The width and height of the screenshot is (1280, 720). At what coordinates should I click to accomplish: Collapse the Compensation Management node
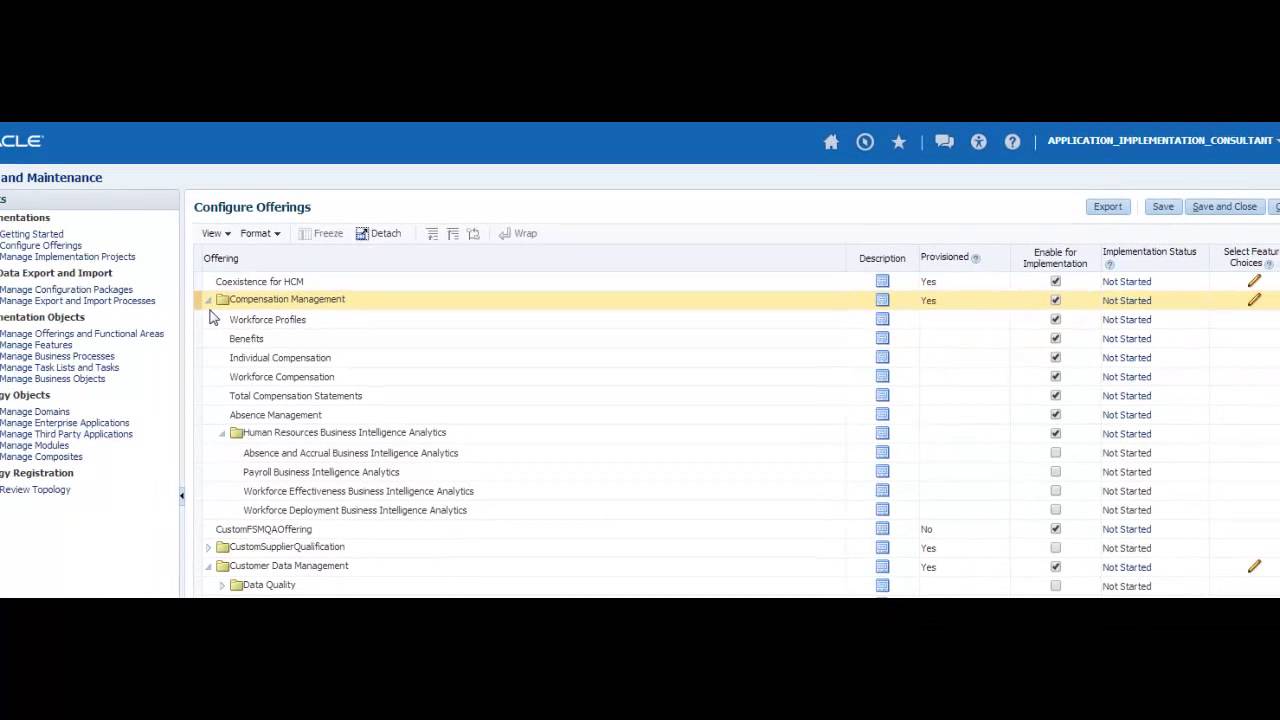[x=209, y=300]
